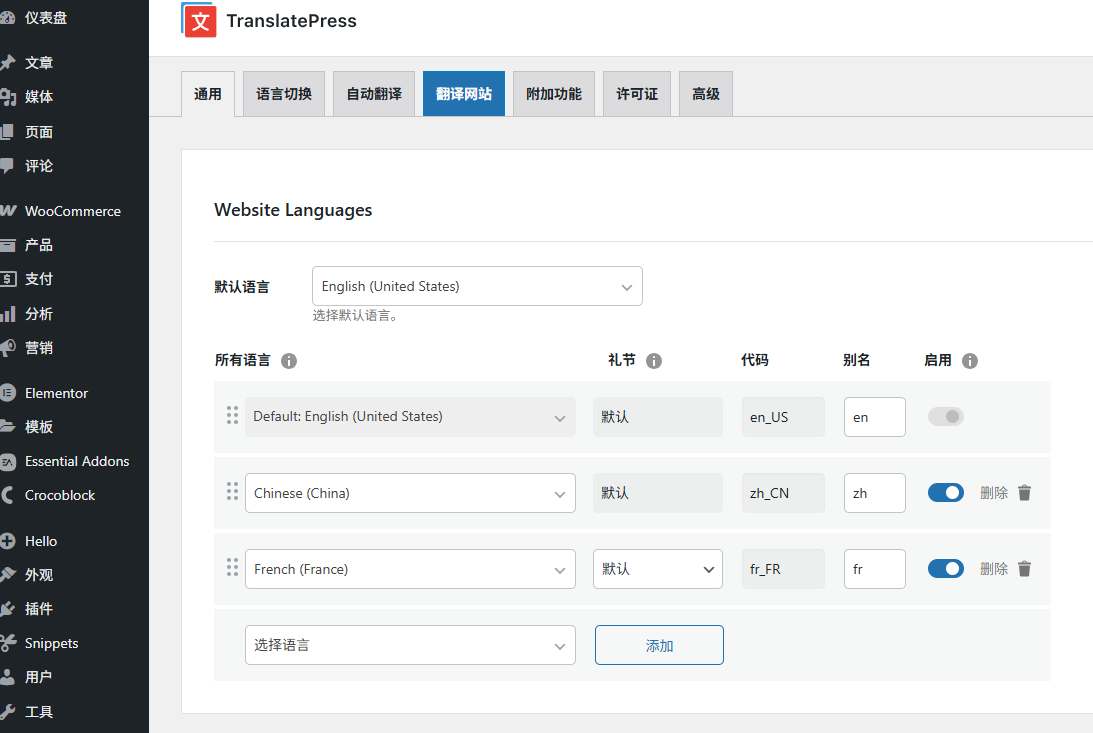Switch to the 自动翻译 tab
The height and width of the screenshot is (733, 1093).
(374, 94)
